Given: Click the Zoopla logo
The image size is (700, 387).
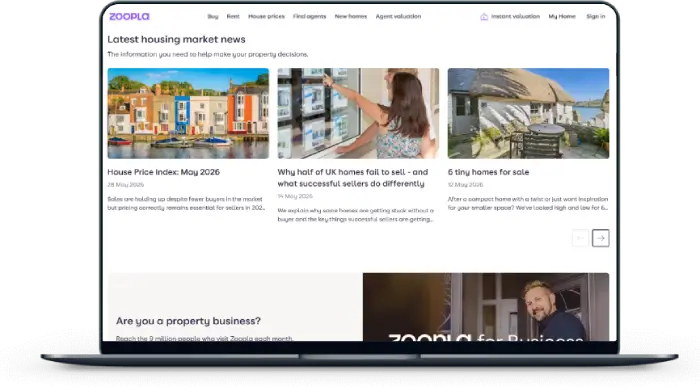Looking at the screenshot, I should pyautogui.click(x=129, y=17).
